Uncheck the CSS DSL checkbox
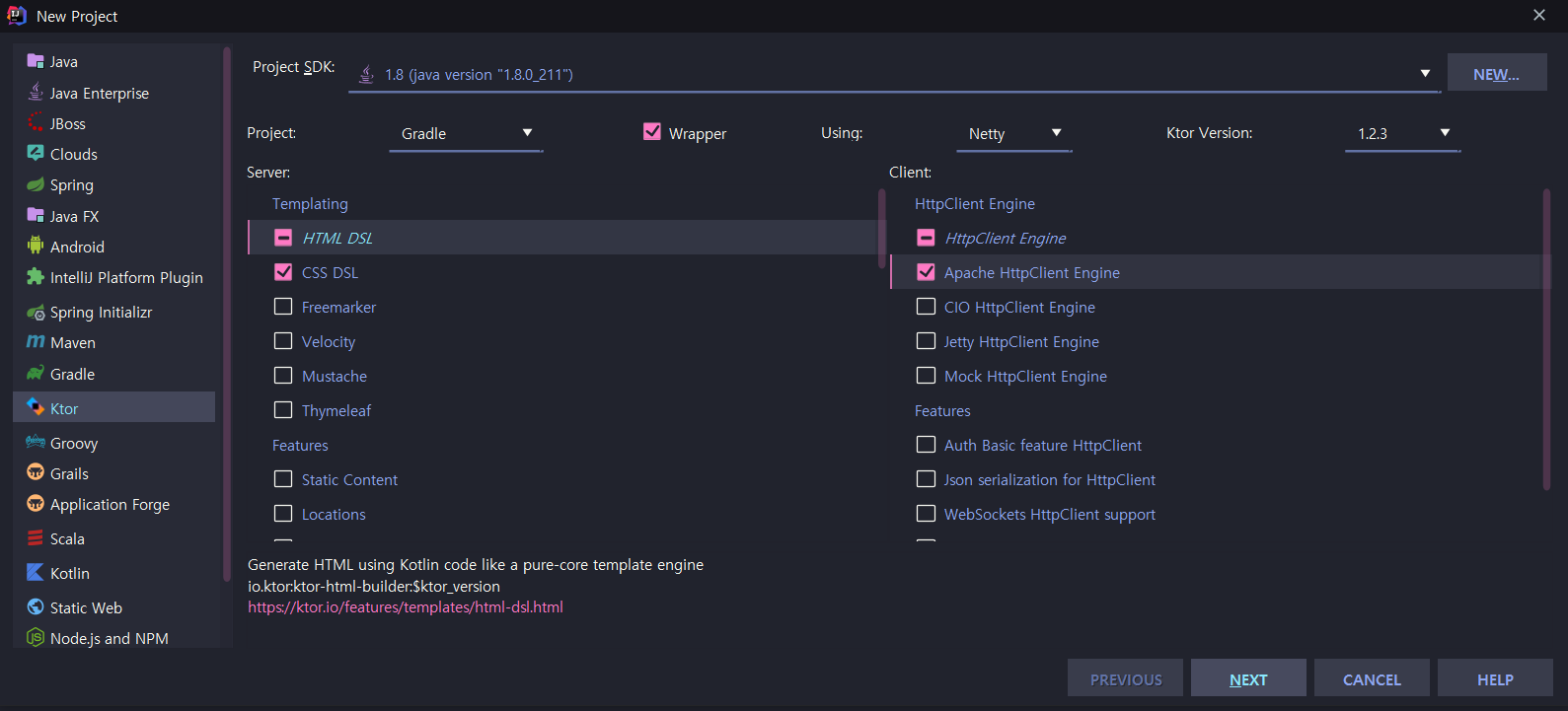Image resolution: width=1568 pixels, height=711 pixels. click(x=283, y=272)
